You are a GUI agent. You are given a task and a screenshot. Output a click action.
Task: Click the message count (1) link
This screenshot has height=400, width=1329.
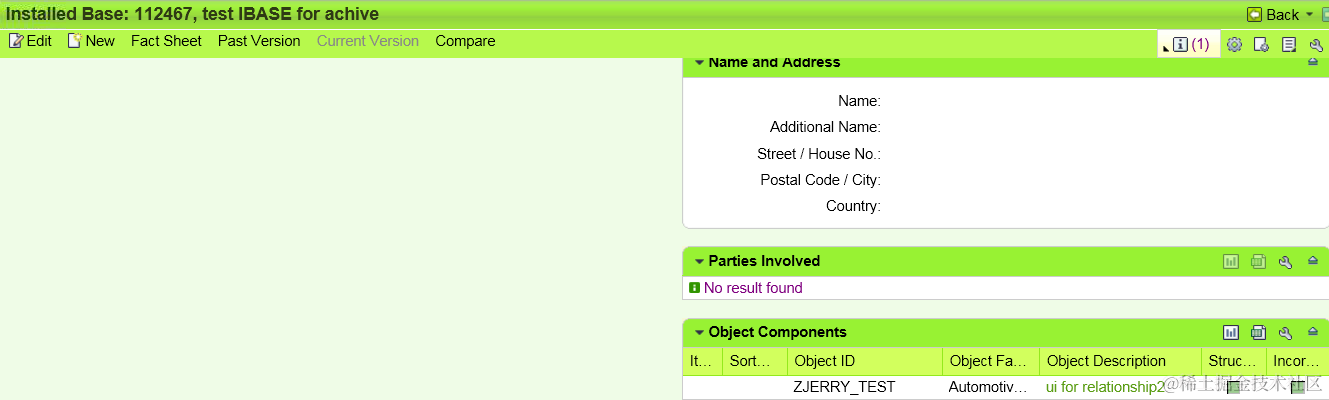click(1200, 44)
